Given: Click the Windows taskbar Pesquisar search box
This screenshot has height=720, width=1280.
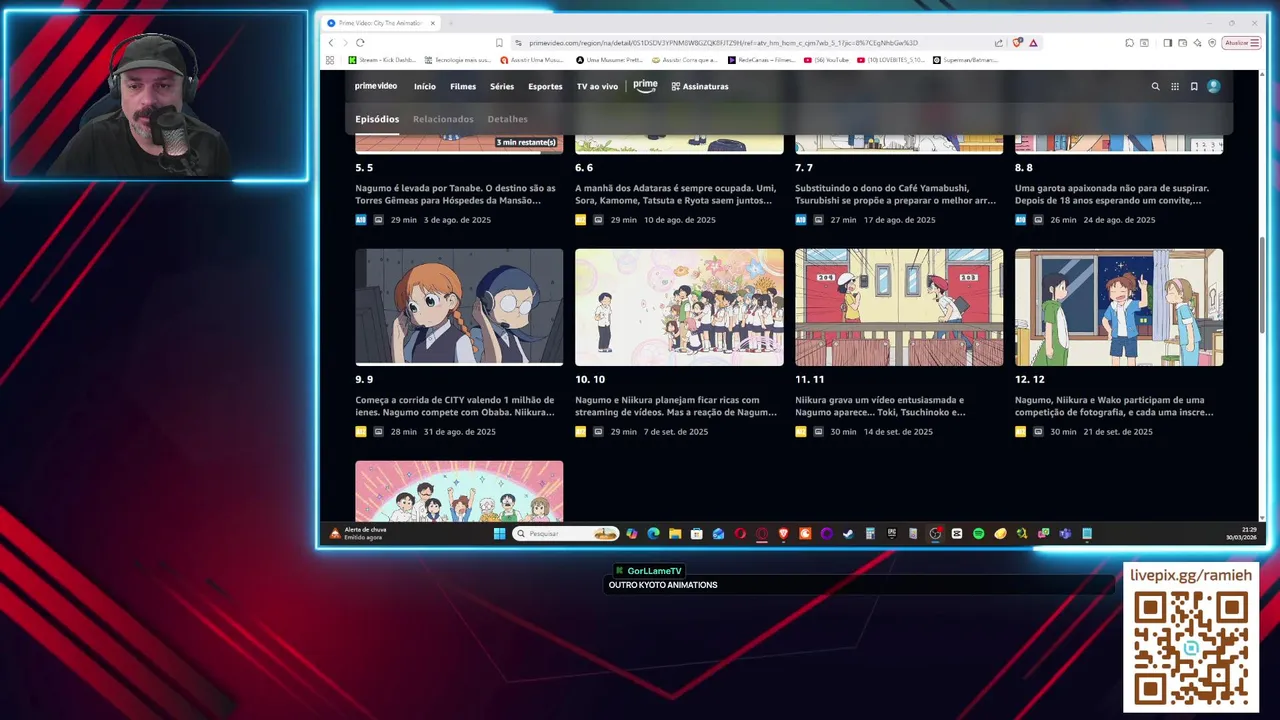Looking at the screenshot, I should pos(567,534).
